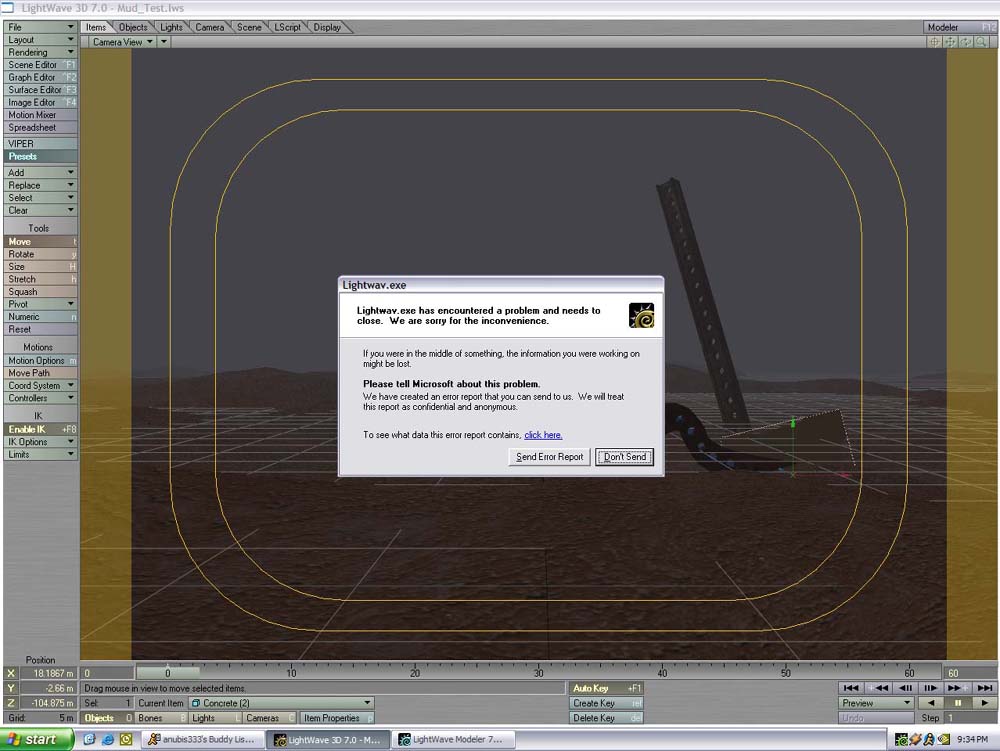
Task: Open the Layout dropdown menu
Action: (40, 40)
